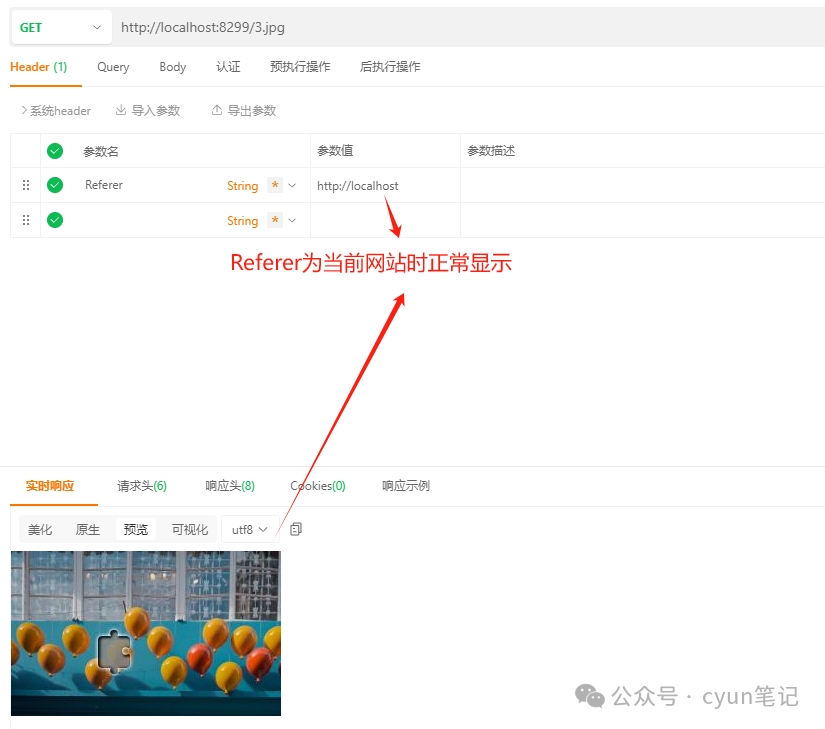Click the drag handle of the Referer row
The height and width of the screenshot is (729, 825).
[x=26, y=185]
